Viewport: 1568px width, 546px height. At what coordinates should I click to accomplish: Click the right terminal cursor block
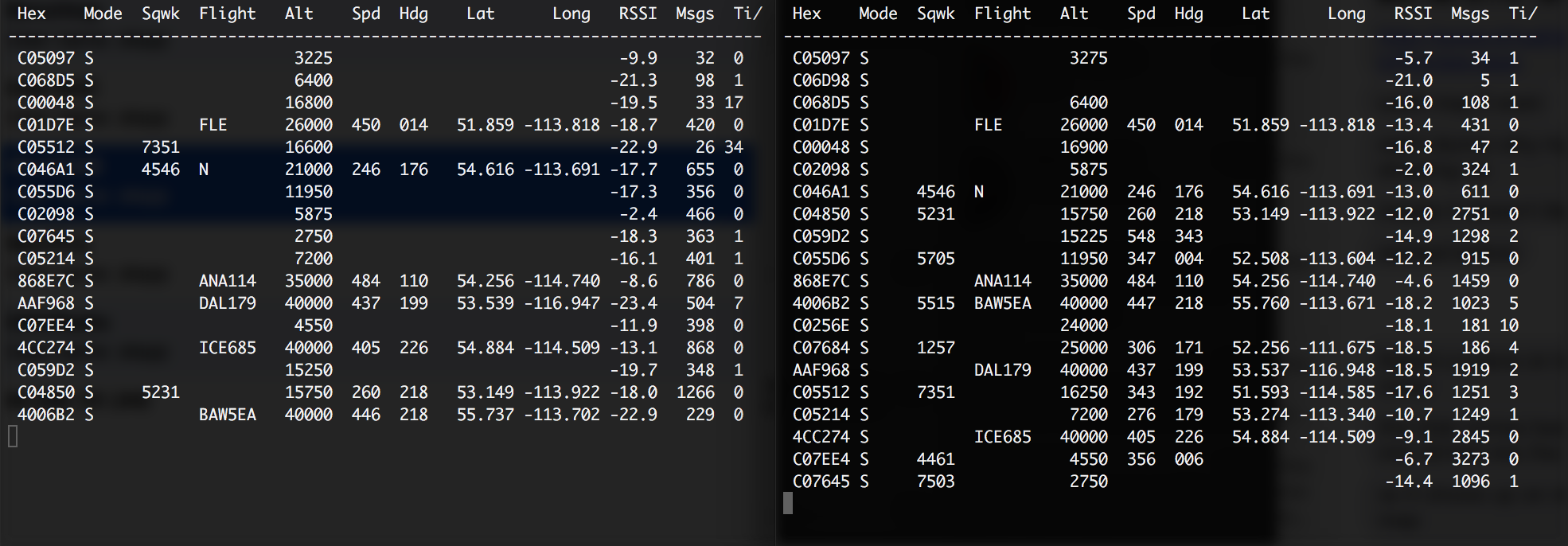click(788, 503)
